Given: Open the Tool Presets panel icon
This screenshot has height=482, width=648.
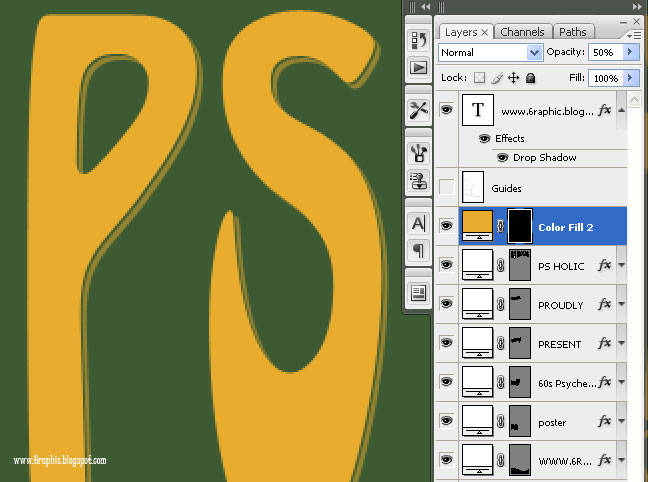Looking at the screenshot, I should click(x=419, y=110).
